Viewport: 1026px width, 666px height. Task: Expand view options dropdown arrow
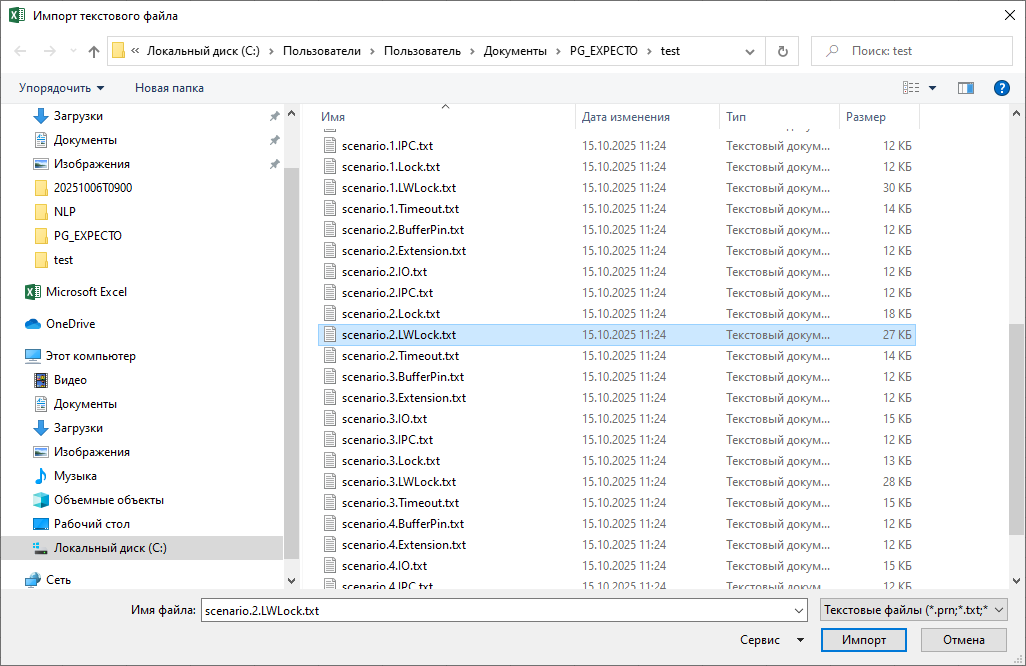pos(932,88)
